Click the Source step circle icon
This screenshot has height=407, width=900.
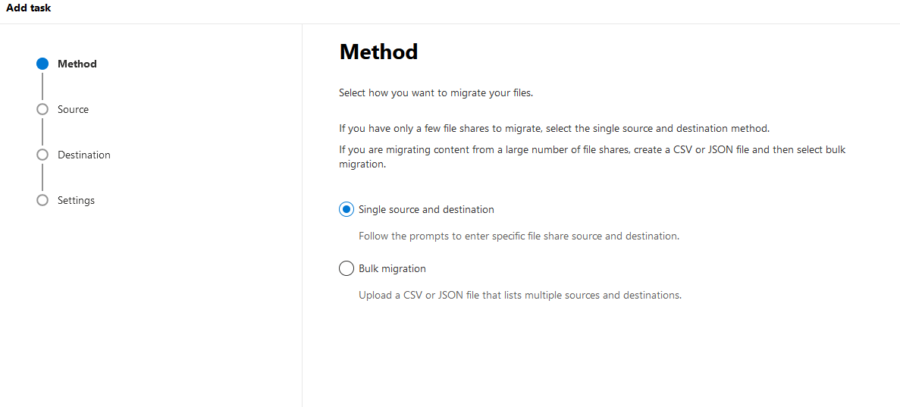(42, 109)
